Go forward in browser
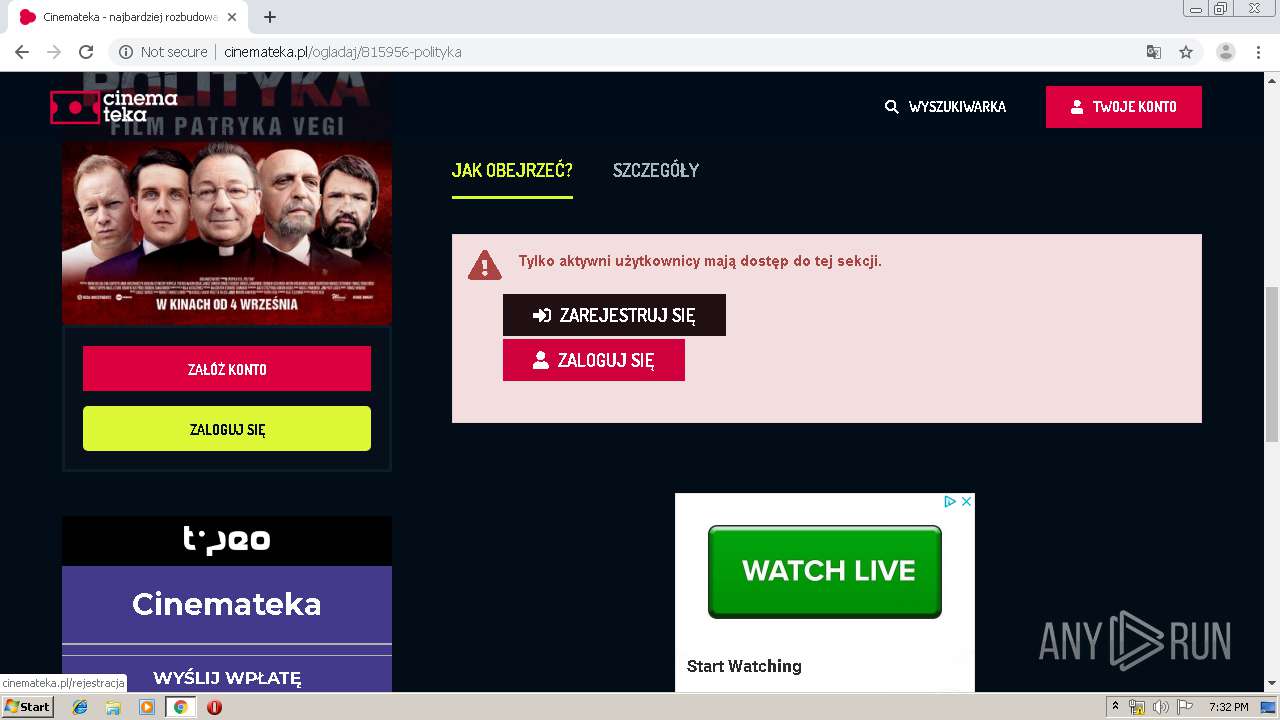Screen dimensions: 1280x720 pos(54,52)
